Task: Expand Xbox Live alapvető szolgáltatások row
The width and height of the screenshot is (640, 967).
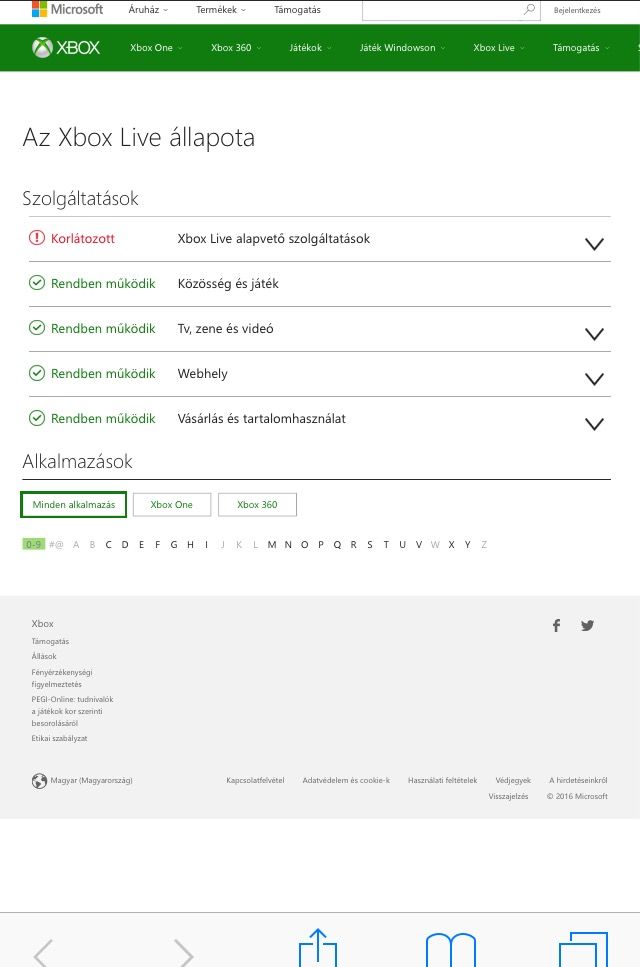Action: pos(594,244)
